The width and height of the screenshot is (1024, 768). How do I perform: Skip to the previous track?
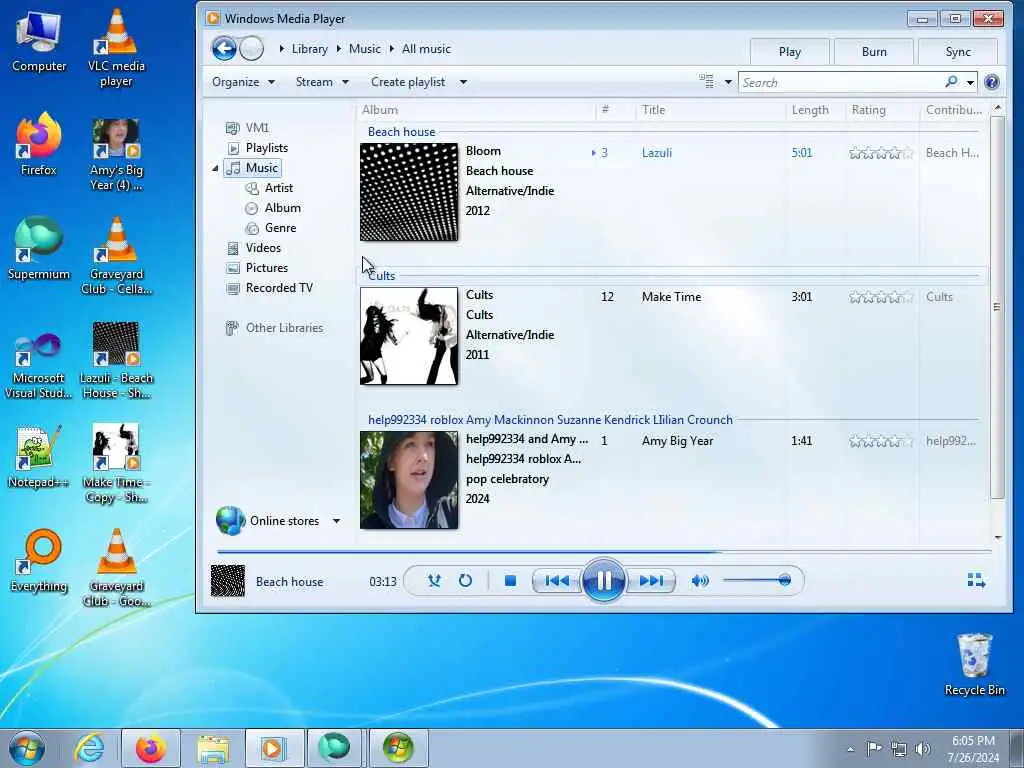(x=556, y=581)
